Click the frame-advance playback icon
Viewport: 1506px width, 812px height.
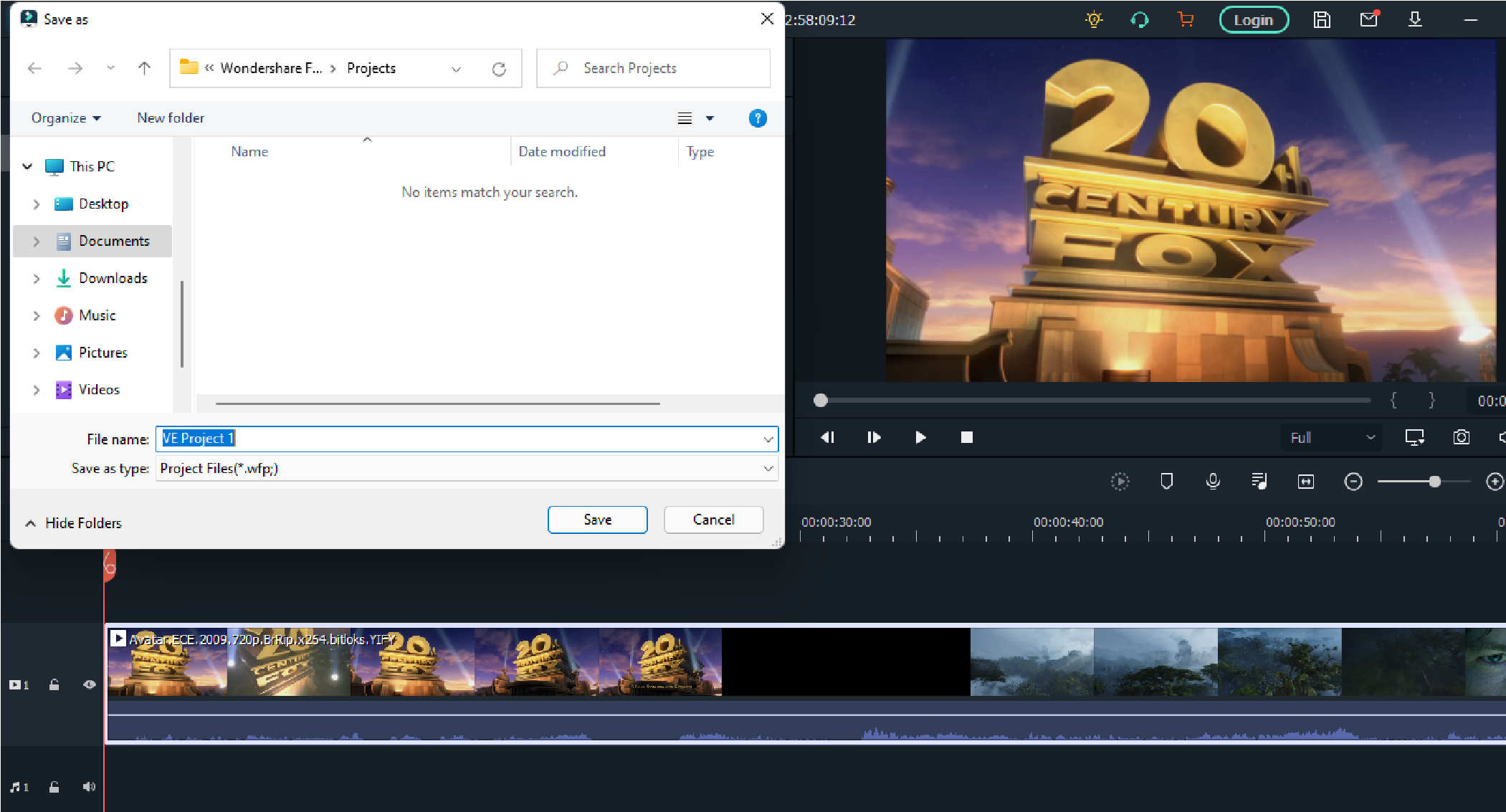[872, 437]
